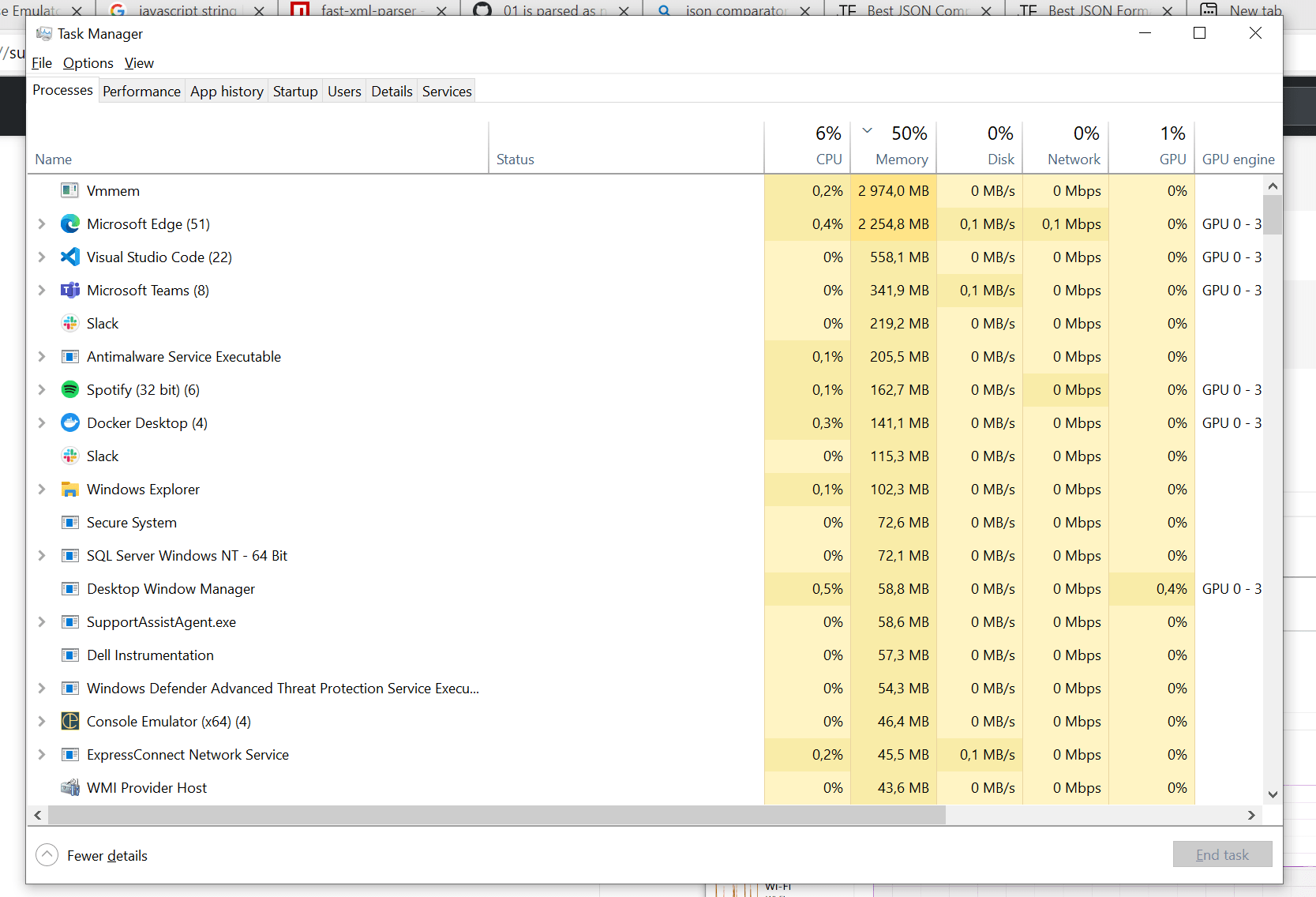Click the vertical scrollbar up arrow
Image resolution: width=1316 pixels, height=897 pixels.
(x=1273, y=186)
